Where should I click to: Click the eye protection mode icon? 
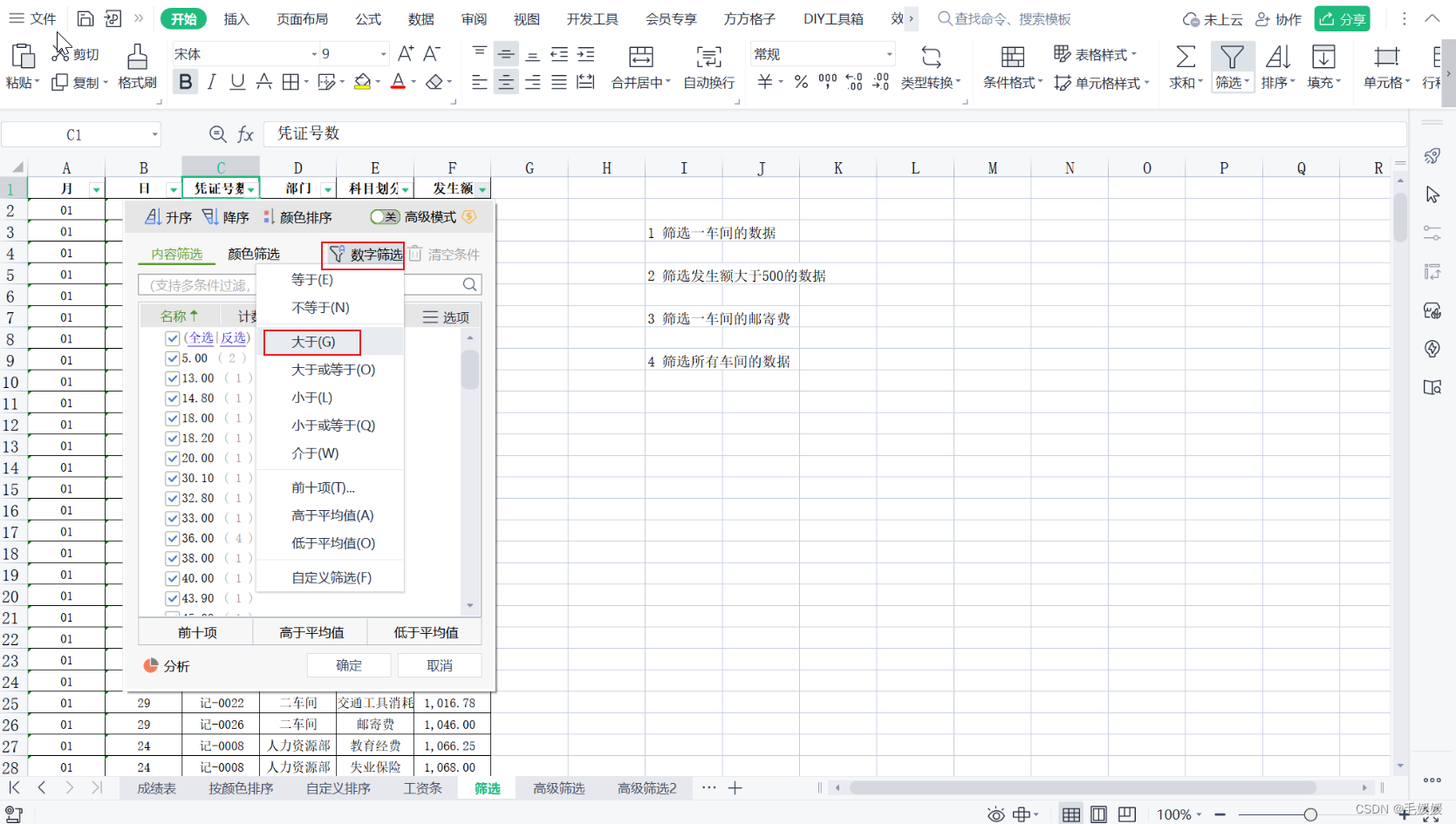click(x=995, y=814)
